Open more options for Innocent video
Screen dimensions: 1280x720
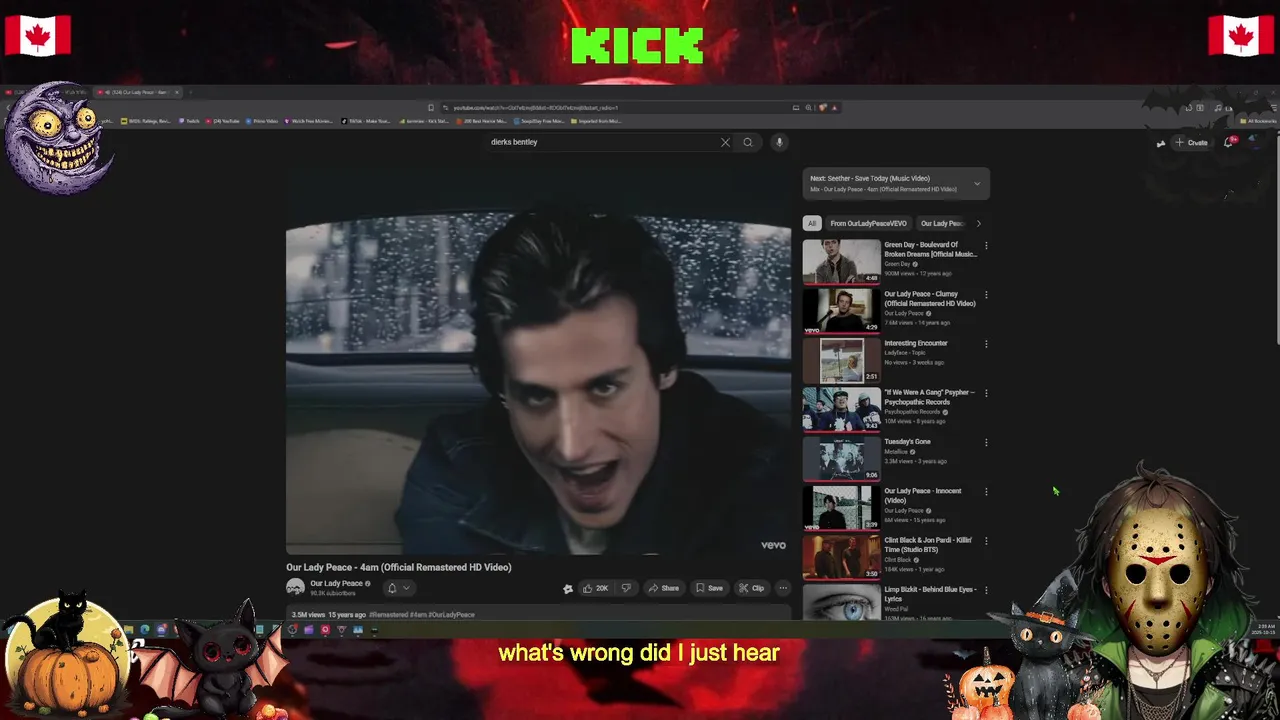[x=986, y=492]
